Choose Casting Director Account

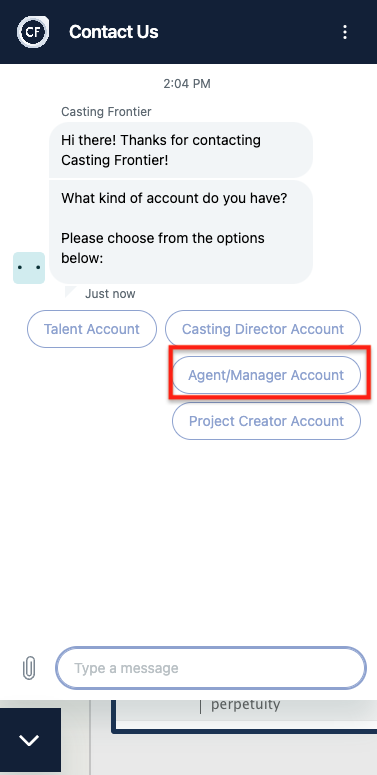pyautogui.click(x=263, y=329)
